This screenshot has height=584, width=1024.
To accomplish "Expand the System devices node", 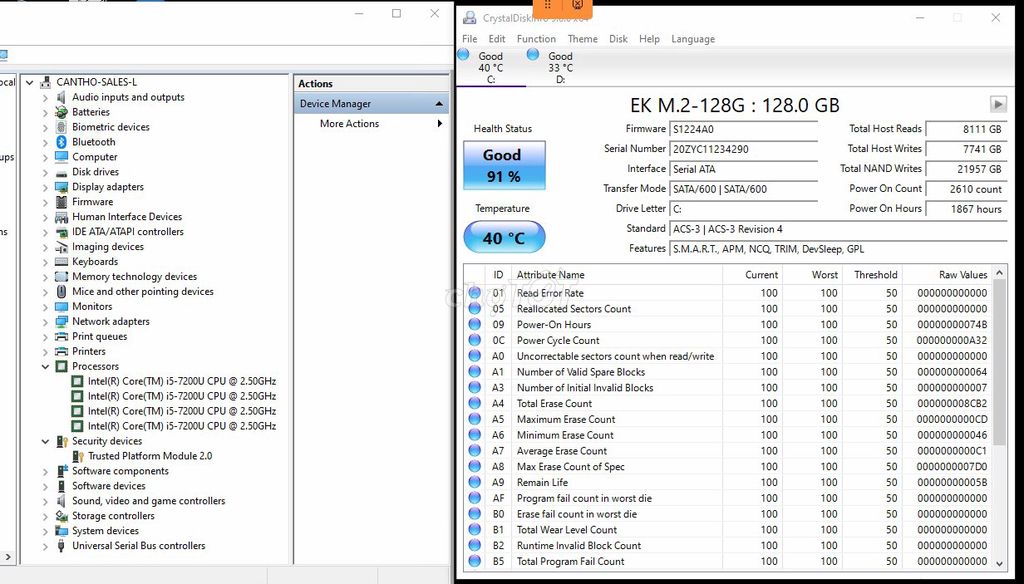I will 45,531.
